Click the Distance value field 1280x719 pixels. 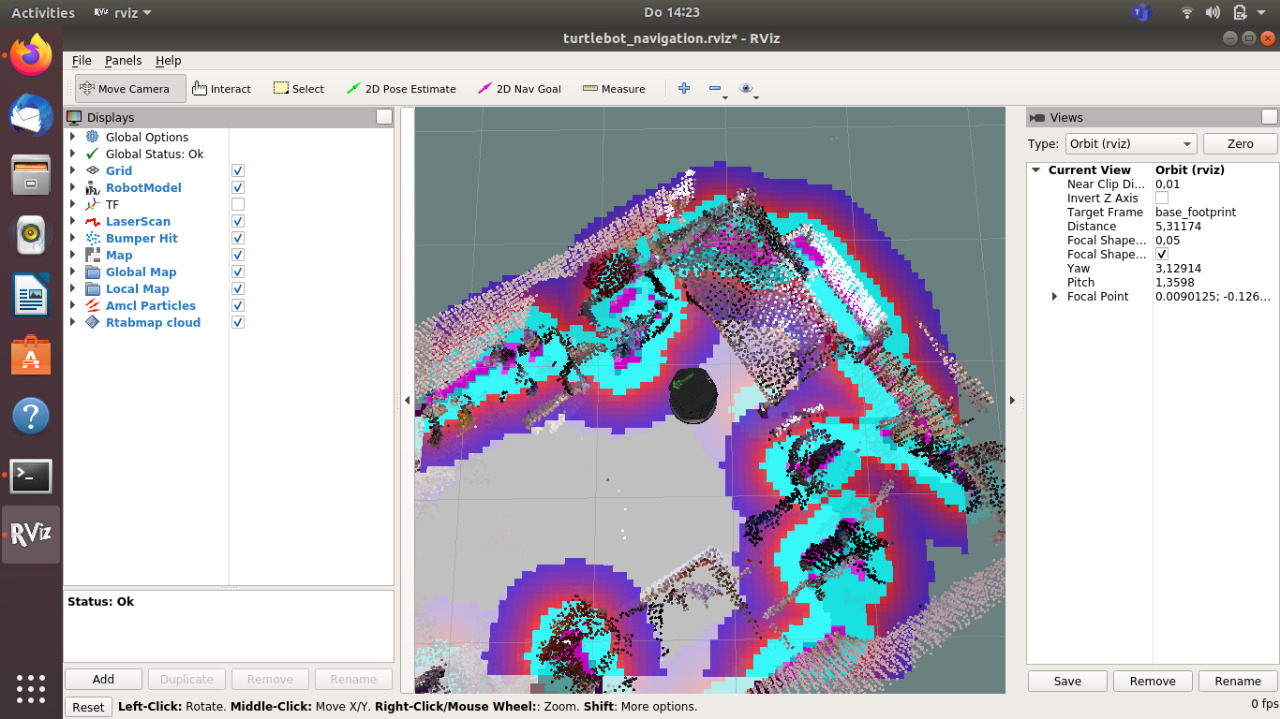coord(1212,226)
